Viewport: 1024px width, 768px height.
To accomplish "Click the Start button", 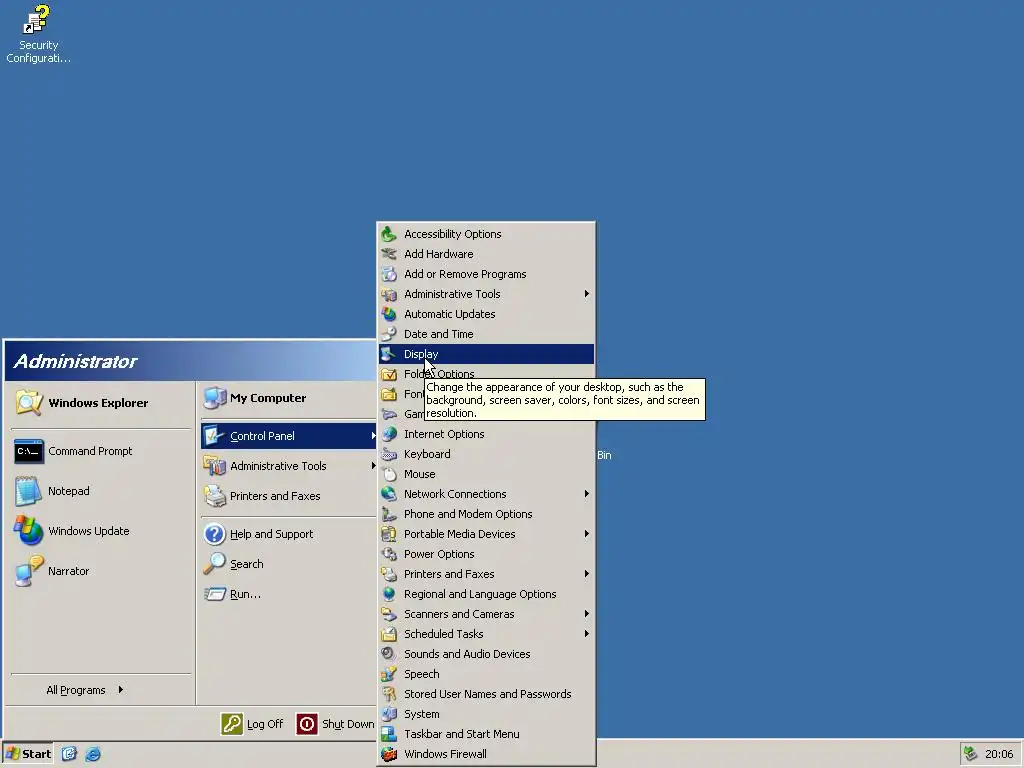I will (x=28, y=754).
